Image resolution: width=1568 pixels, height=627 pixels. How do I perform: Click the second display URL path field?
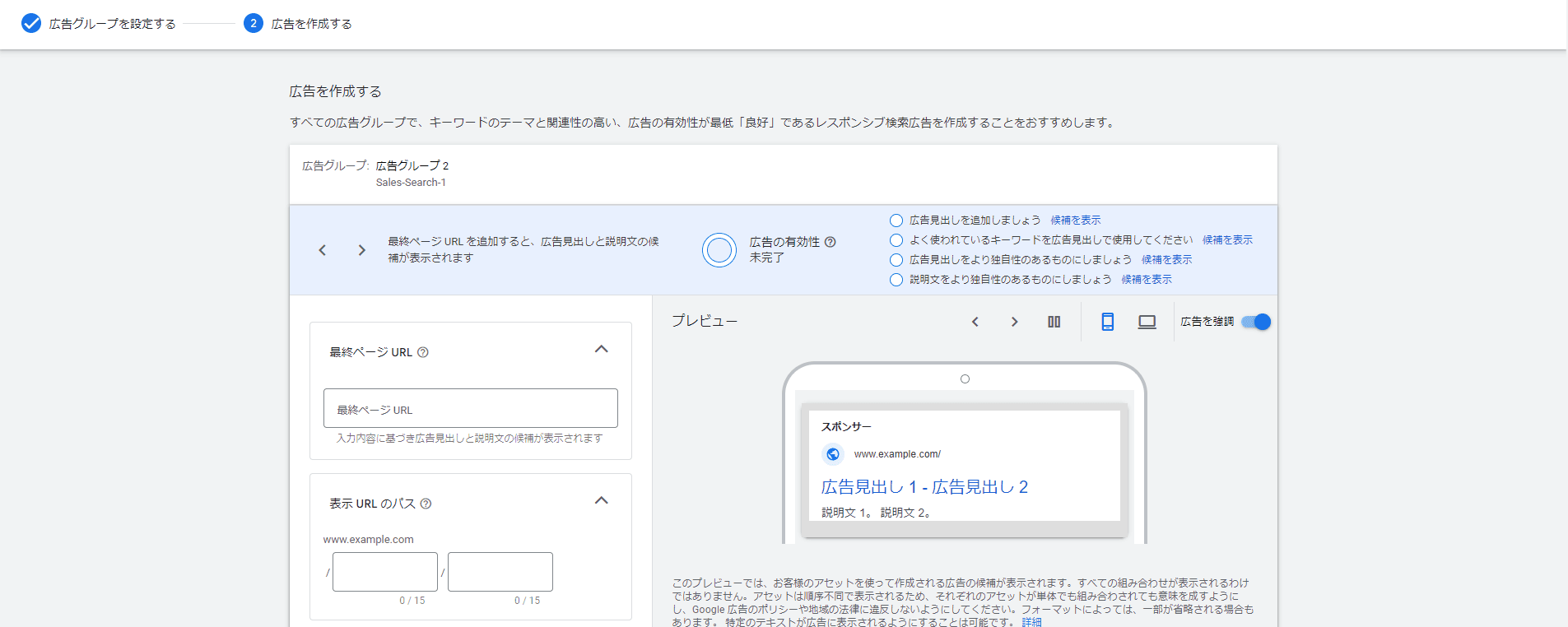(x=500, y=572)
